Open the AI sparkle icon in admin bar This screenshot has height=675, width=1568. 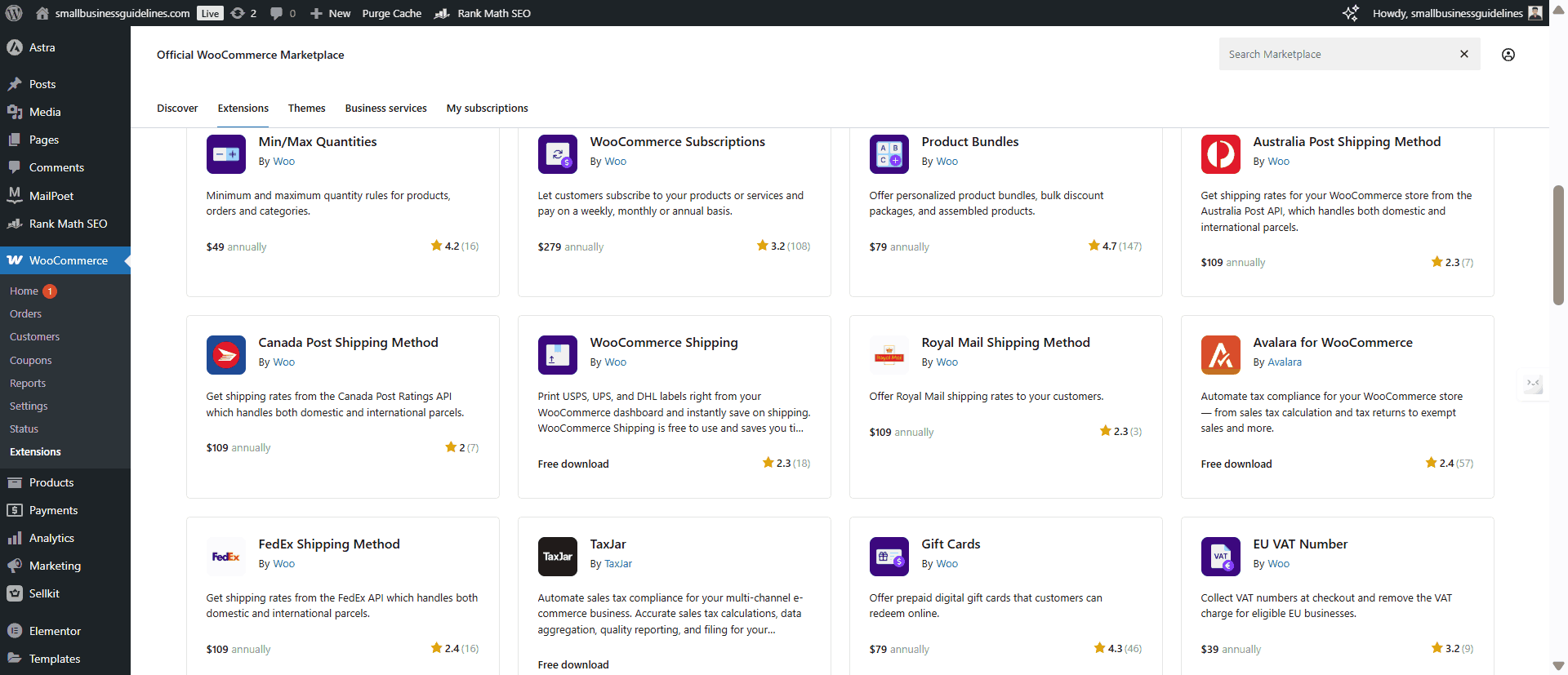tap(1351, 13)
